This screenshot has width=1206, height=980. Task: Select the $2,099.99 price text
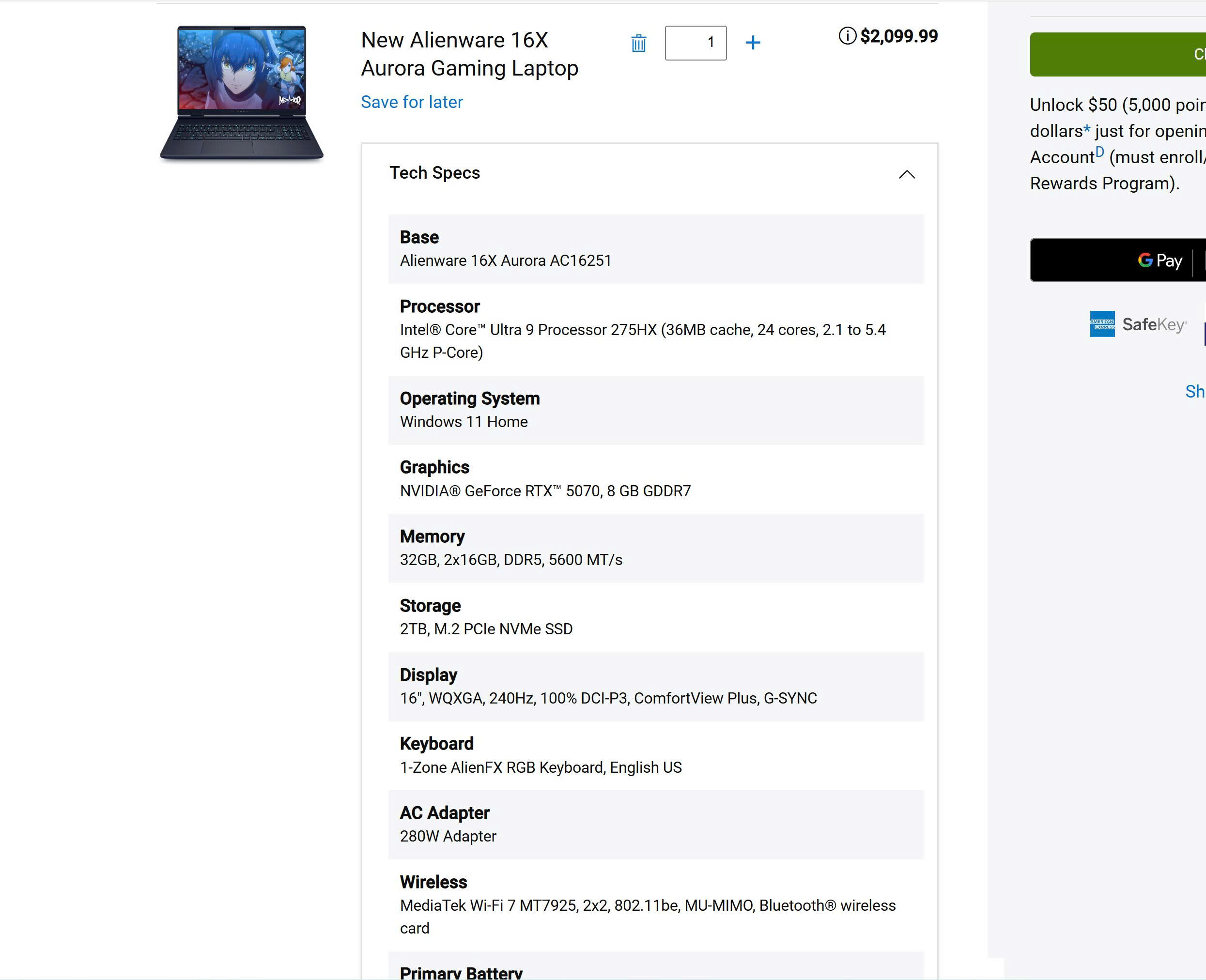pyautogui.click(x=899, y=36)
